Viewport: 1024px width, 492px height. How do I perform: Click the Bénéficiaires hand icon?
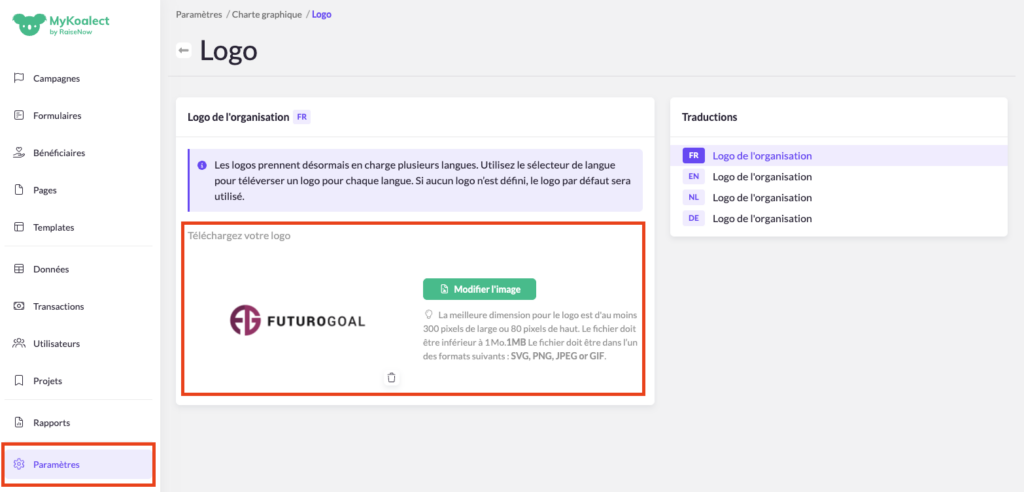pos(18,153)
